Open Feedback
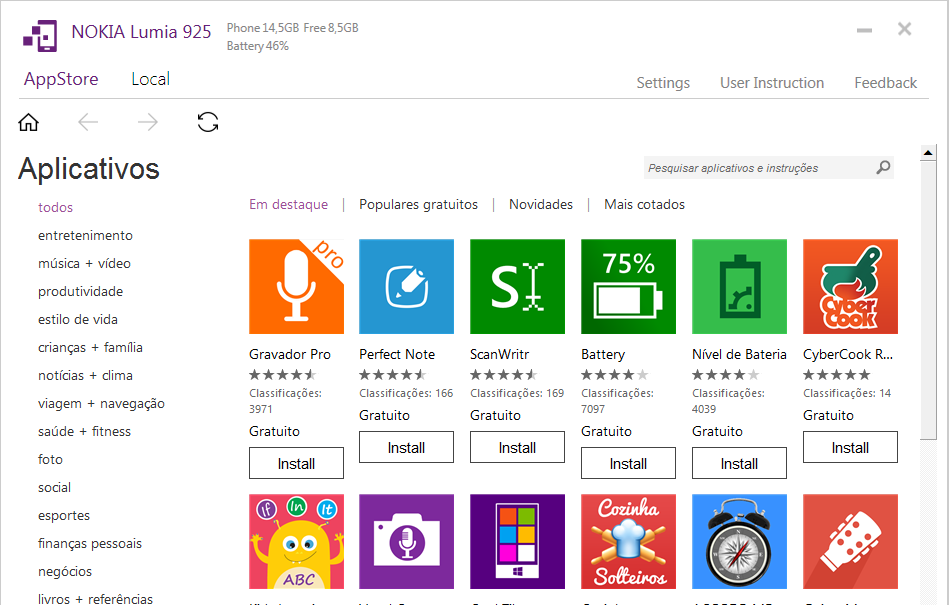949x605 pixels. (x=885, y=83)
